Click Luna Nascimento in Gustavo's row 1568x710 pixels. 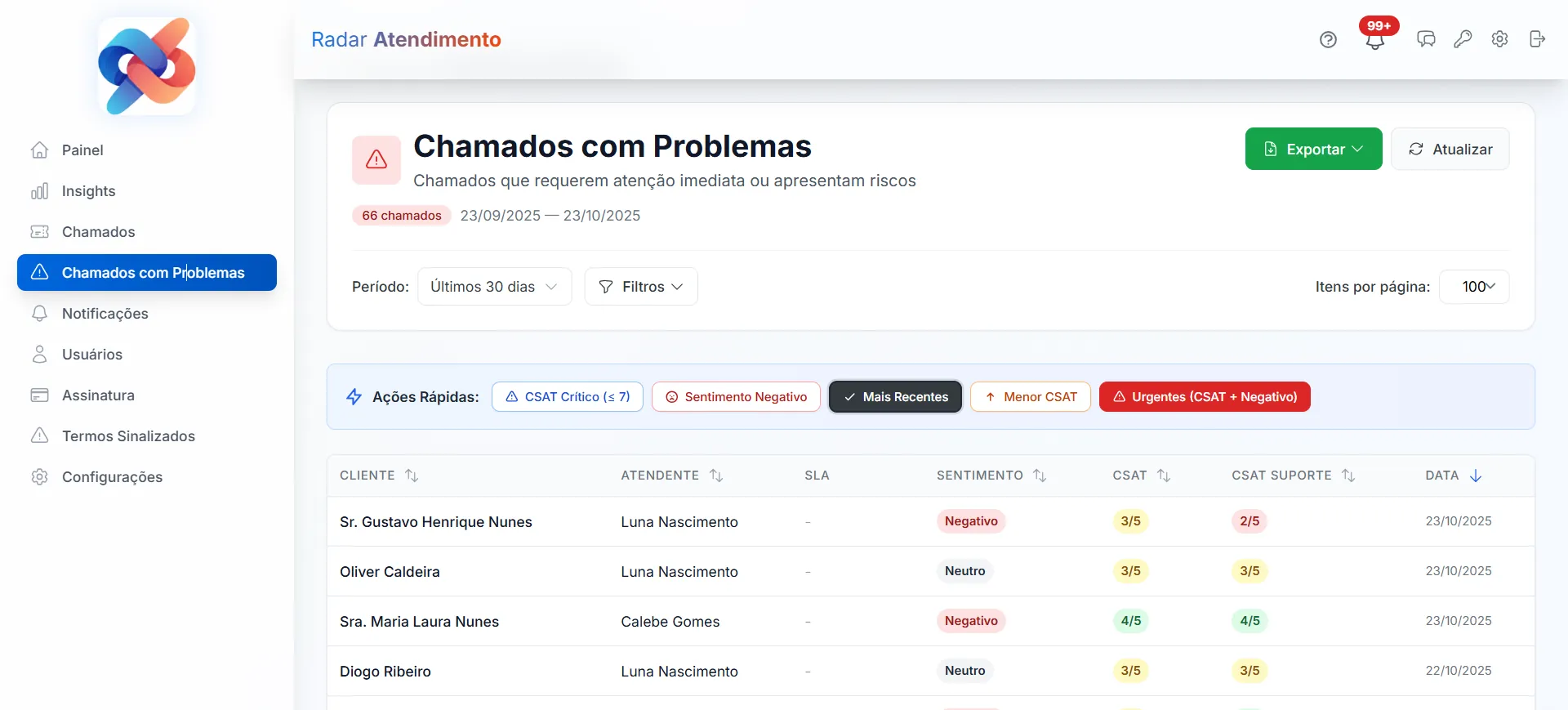(679, 522)
